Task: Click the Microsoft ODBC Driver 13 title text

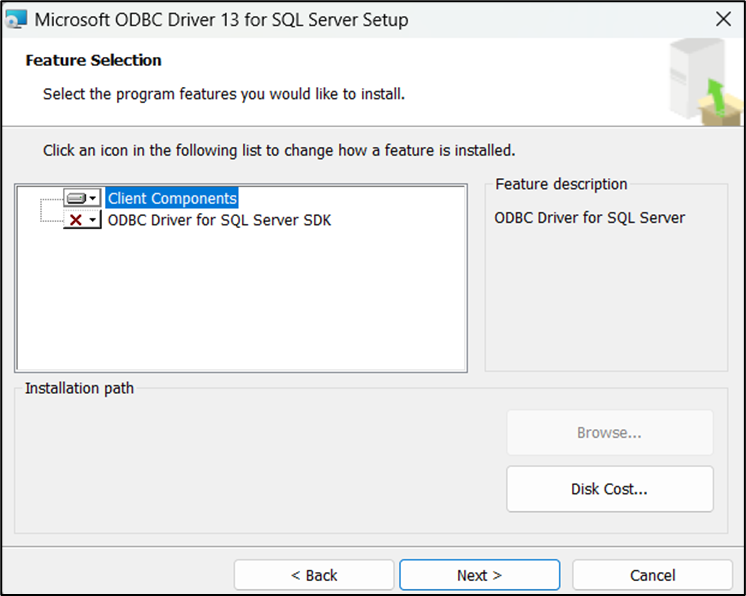Action: [221, 19]
